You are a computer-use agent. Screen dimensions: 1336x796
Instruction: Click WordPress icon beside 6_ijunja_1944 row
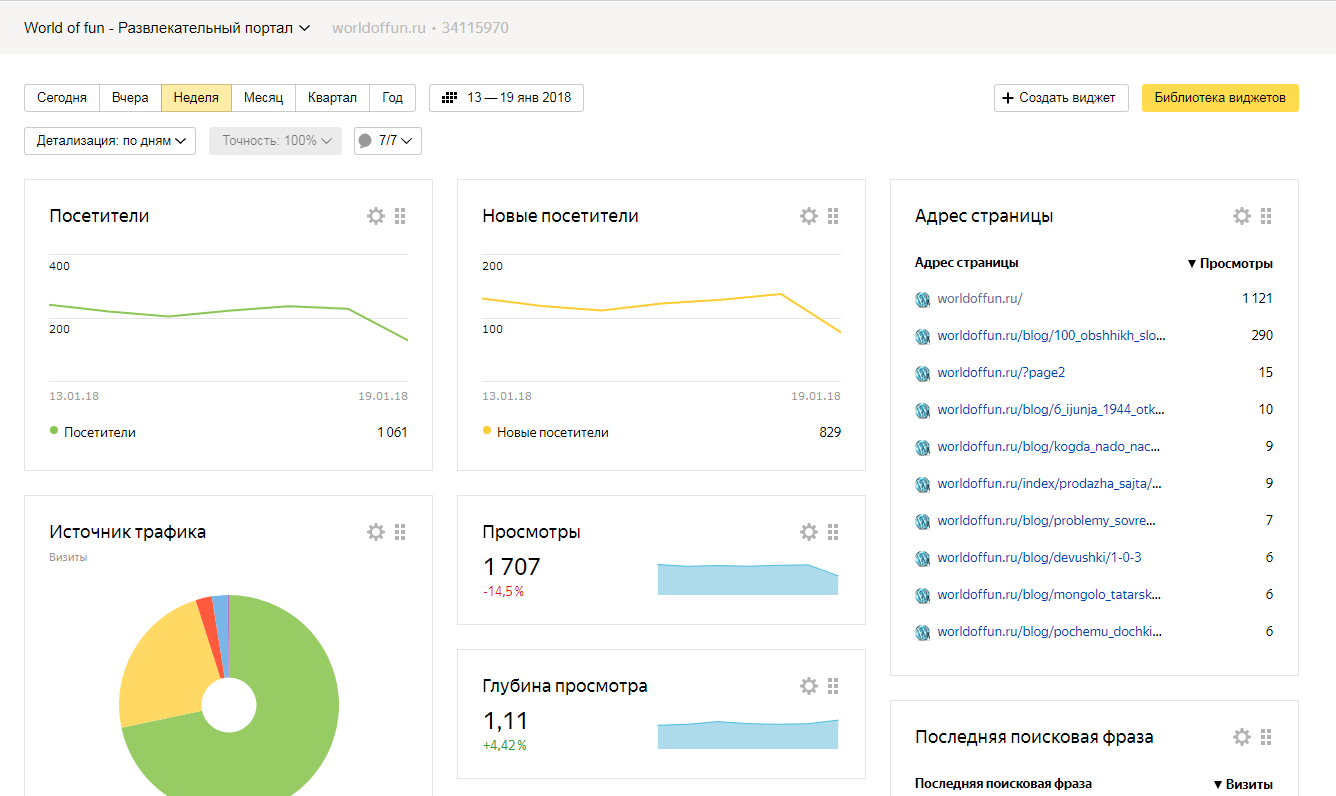(923, 410)
